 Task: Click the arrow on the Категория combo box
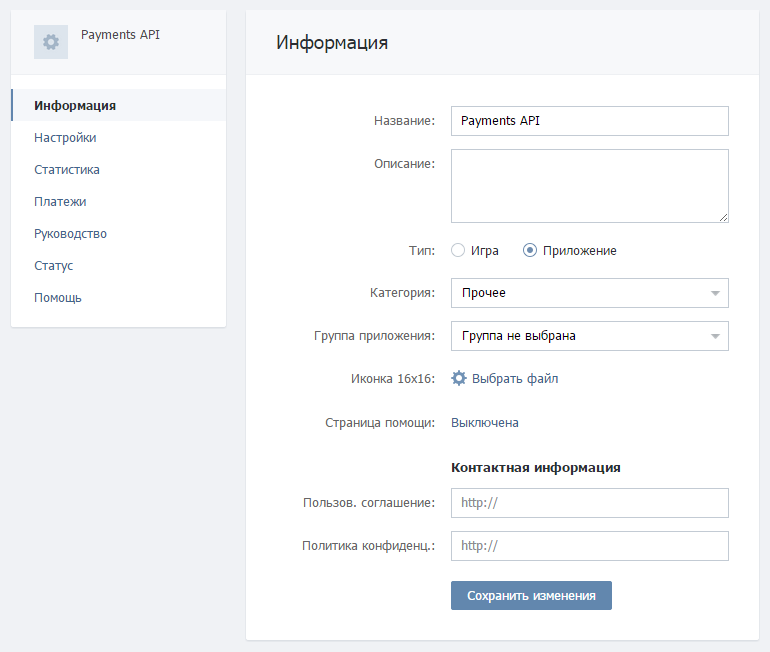click(x=715, y=293)
